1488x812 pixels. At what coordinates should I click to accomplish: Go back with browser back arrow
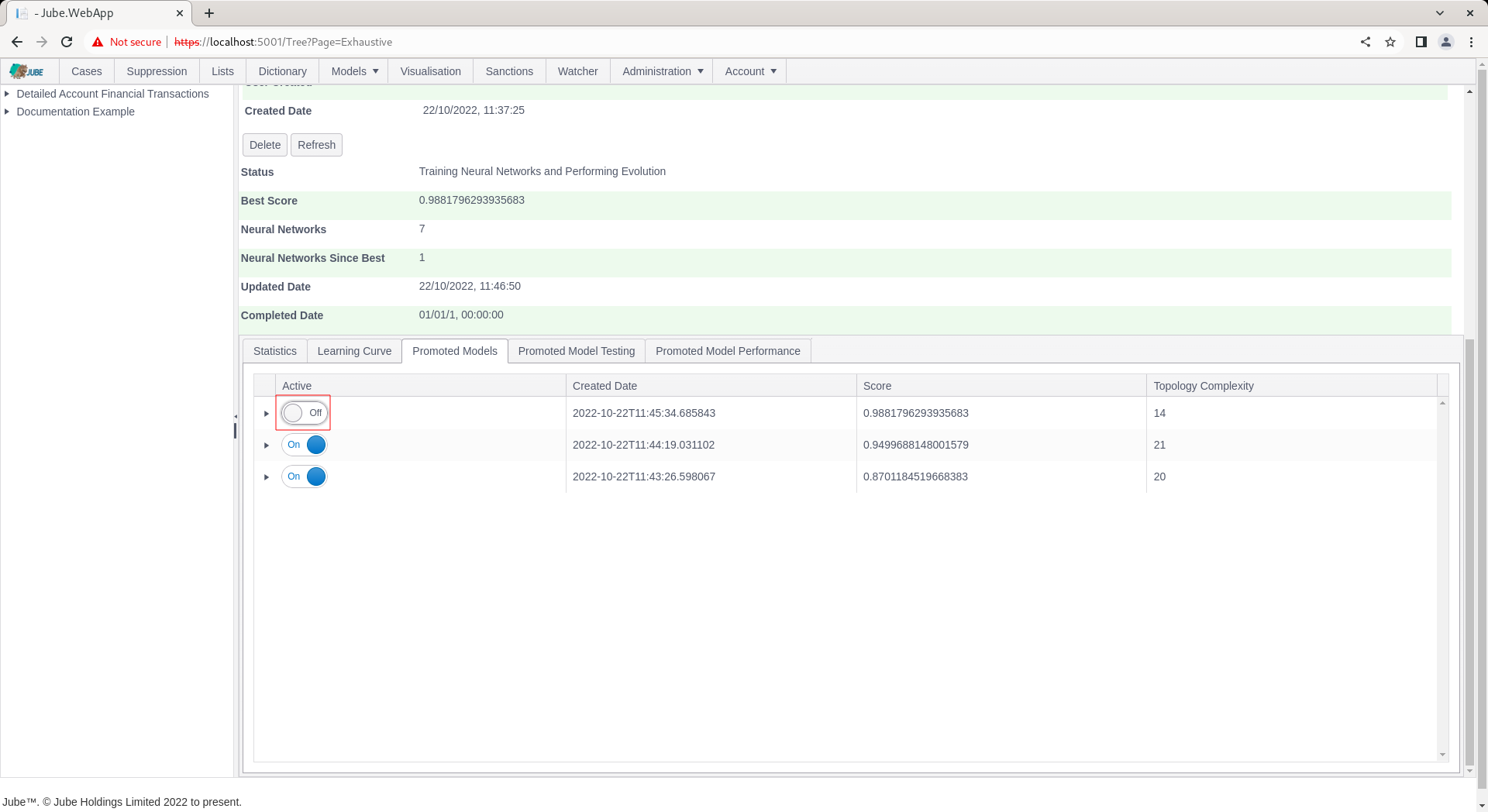[x=17, y=42]
